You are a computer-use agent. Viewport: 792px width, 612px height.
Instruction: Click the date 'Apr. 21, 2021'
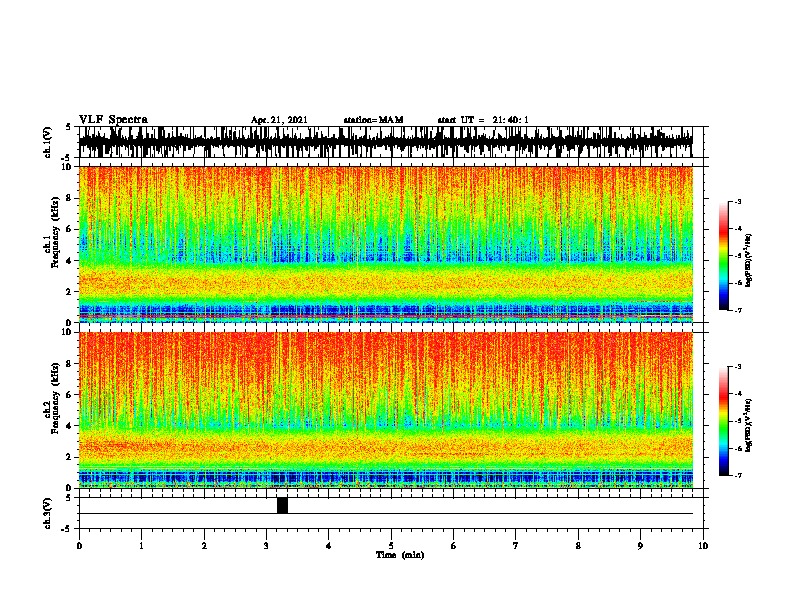279,120
